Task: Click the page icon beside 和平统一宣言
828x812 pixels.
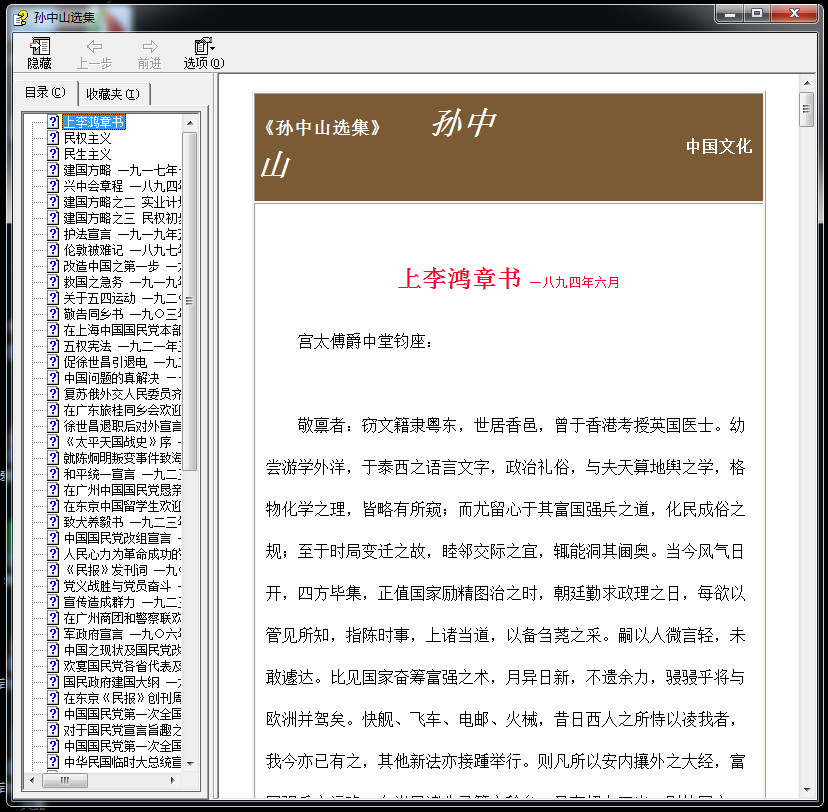Action: pyautogui.click(x=53, y=474)
